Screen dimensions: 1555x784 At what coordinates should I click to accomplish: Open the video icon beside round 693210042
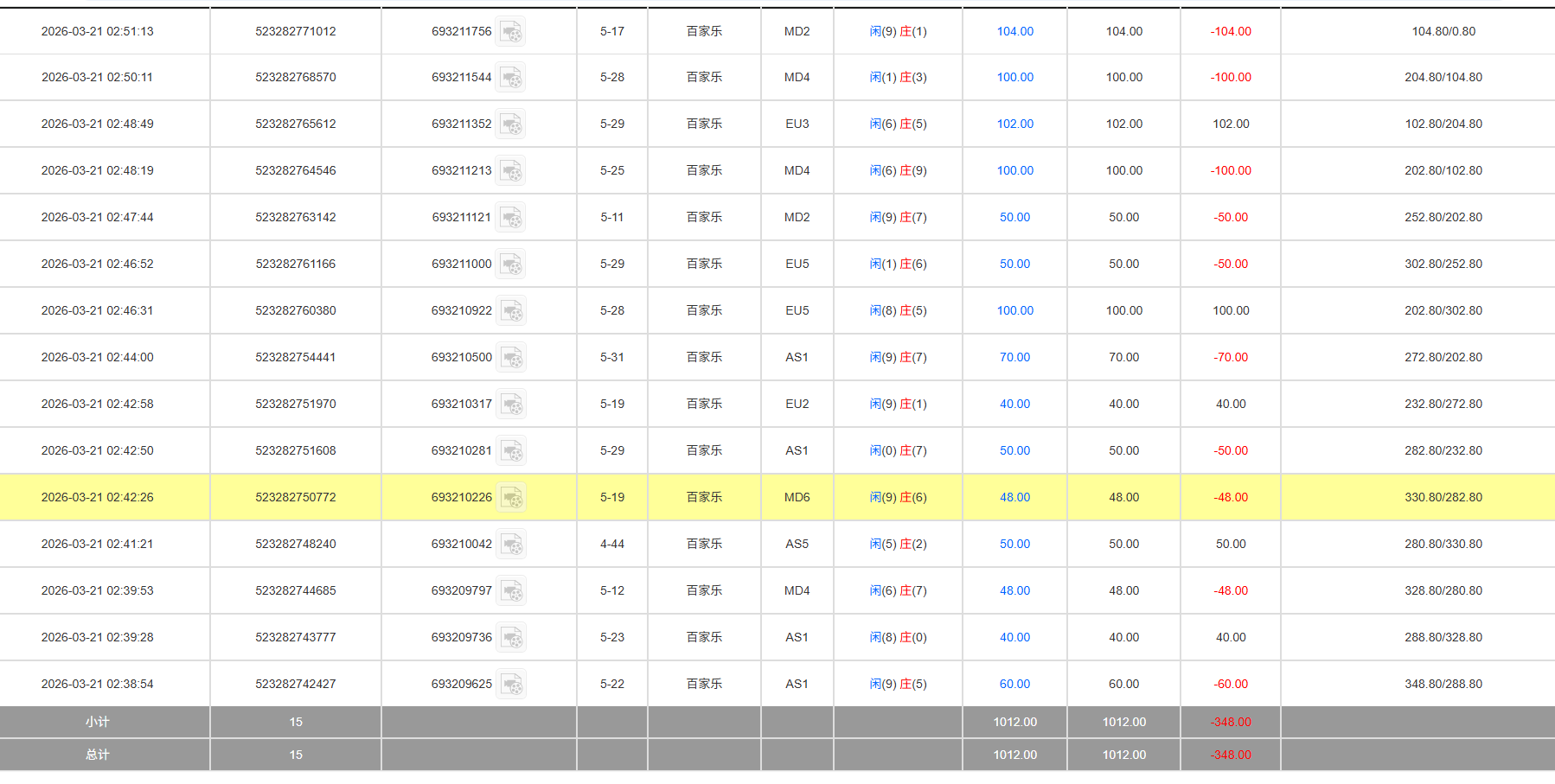tap(511, 545)
